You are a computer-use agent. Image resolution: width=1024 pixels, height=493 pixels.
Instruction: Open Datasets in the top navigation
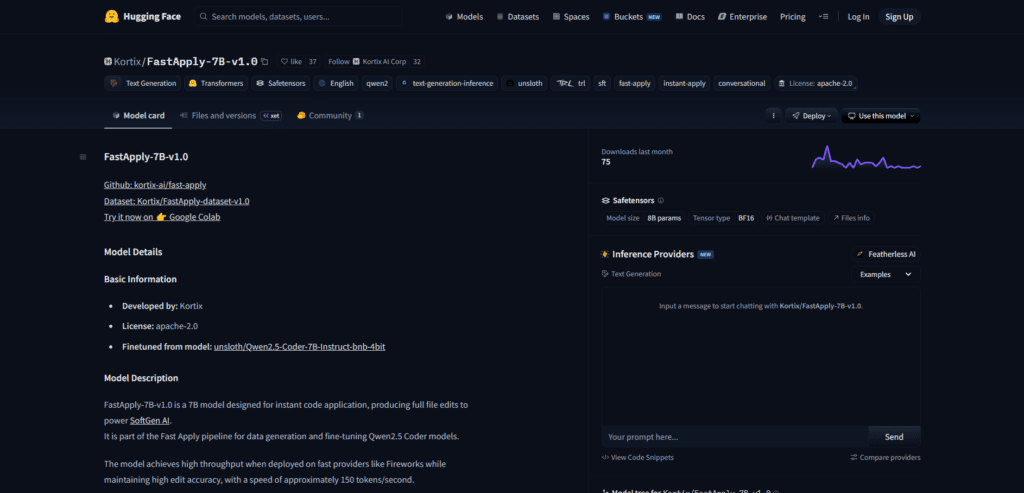pos(517,17)
